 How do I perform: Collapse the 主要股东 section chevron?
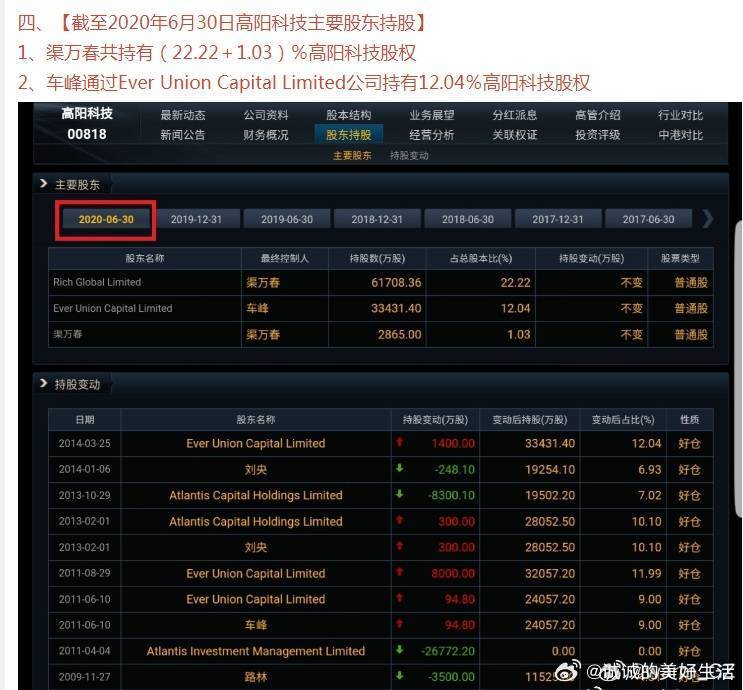(44, 183)
